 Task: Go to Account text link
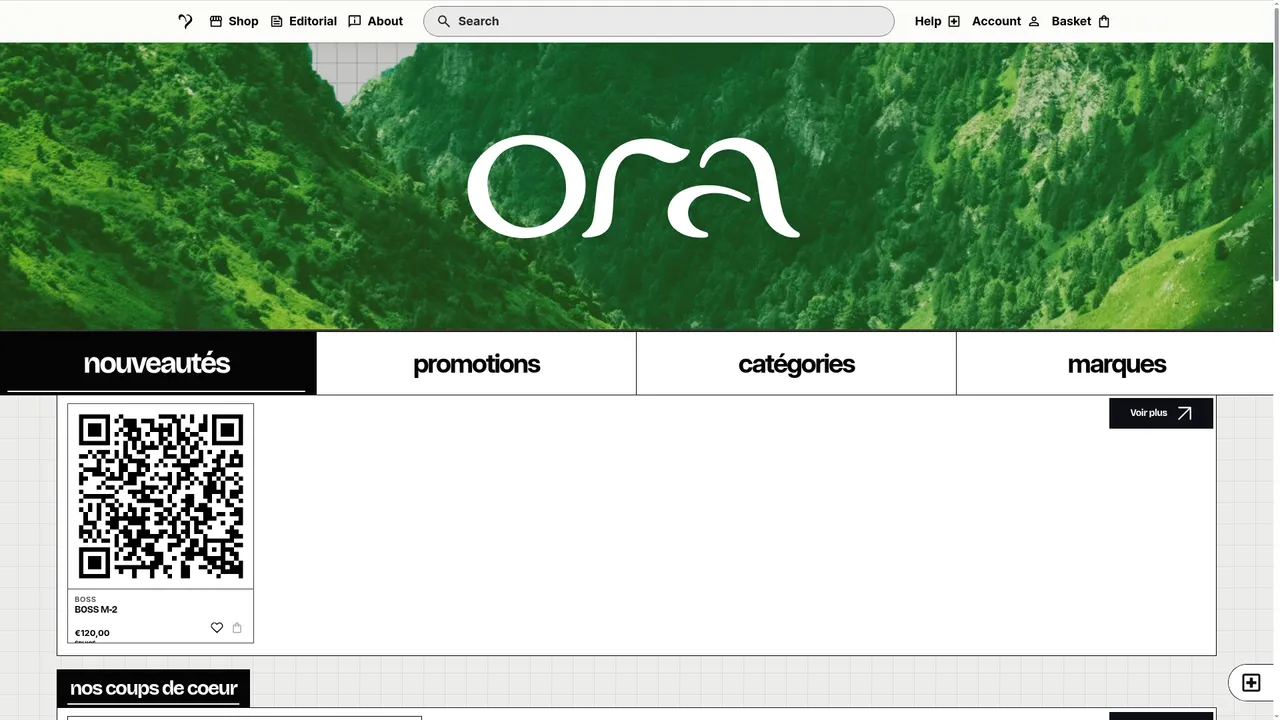click(x=996, y=21)
